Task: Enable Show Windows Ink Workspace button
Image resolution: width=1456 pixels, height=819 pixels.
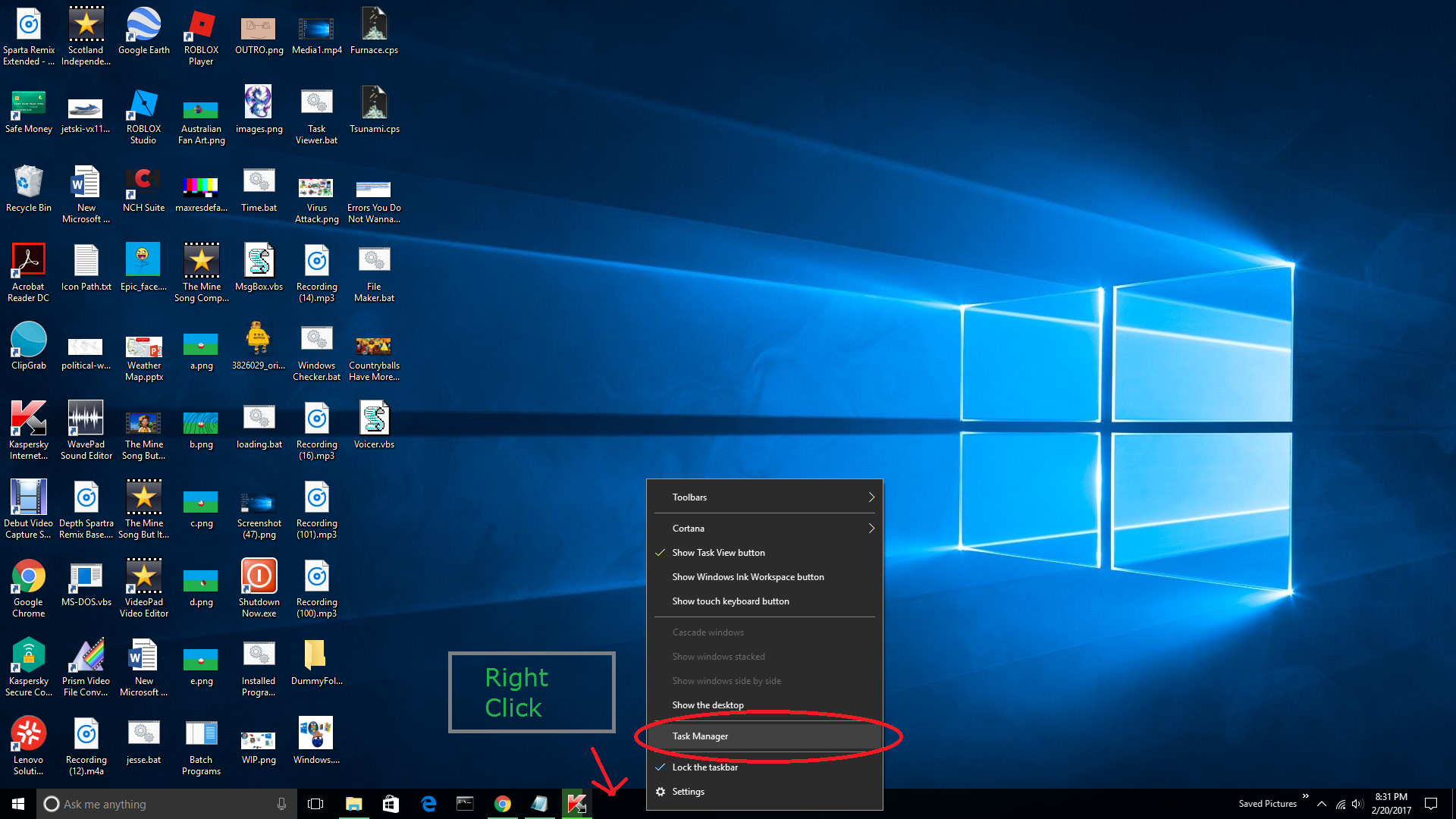Action: click(x=764, y=577)
